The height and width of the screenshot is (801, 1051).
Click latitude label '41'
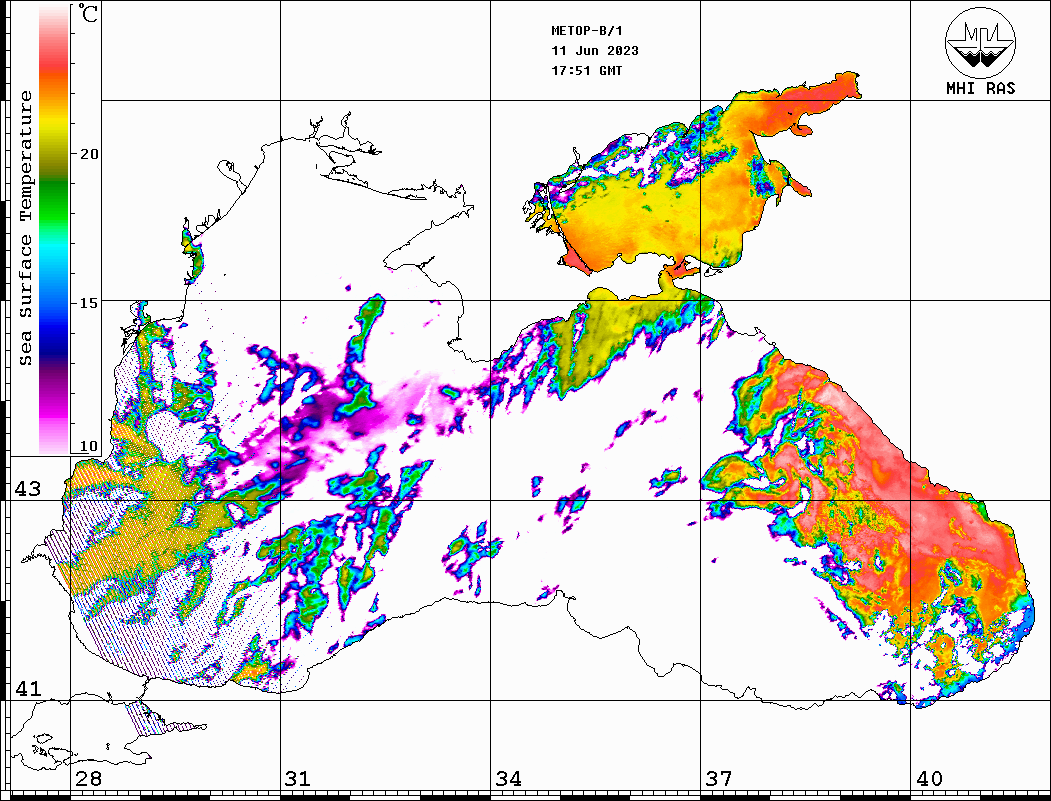[27, 688]
